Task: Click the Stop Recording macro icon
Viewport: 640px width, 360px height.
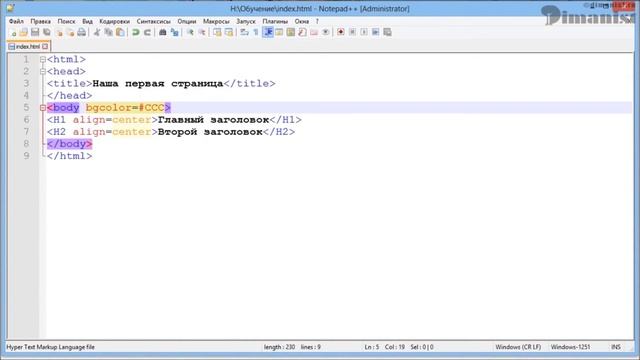Action: coord(352,32)
